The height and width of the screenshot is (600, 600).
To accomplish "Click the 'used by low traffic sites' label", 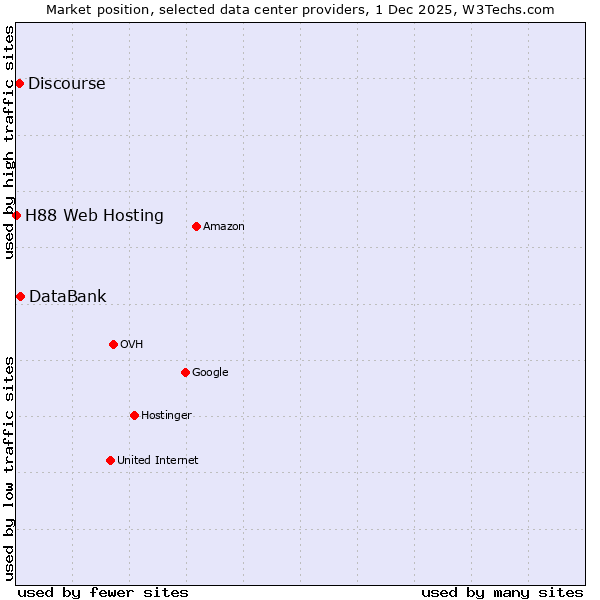I will pyautogui.click(x=8, y=469).
